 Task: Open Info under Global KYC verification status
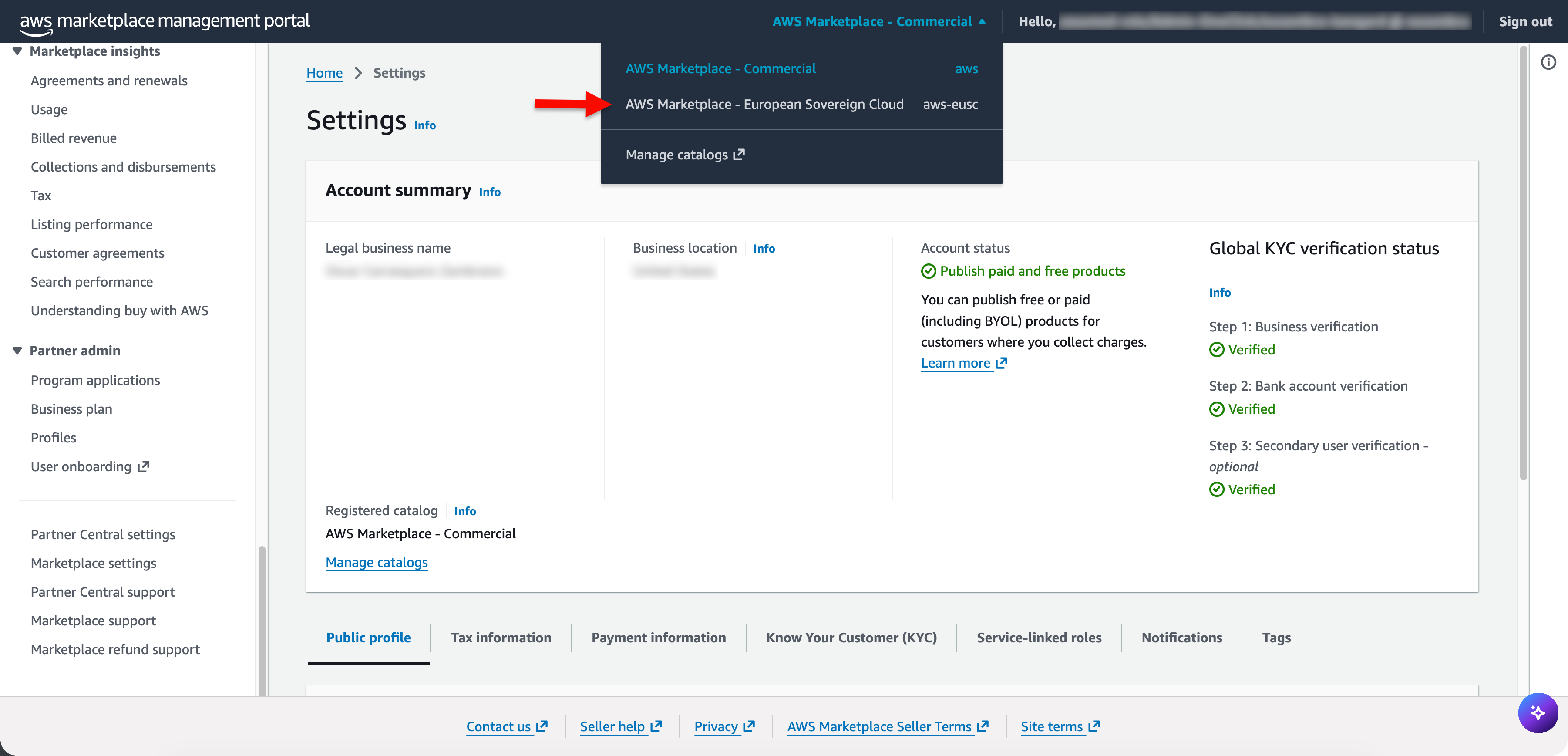point(1219,292)
